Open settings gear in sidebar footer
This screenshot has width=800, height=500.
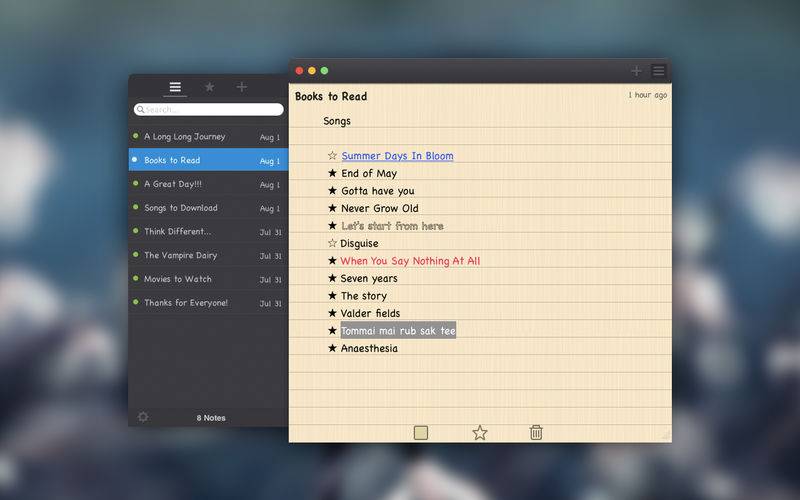click(x=143, y=417)
